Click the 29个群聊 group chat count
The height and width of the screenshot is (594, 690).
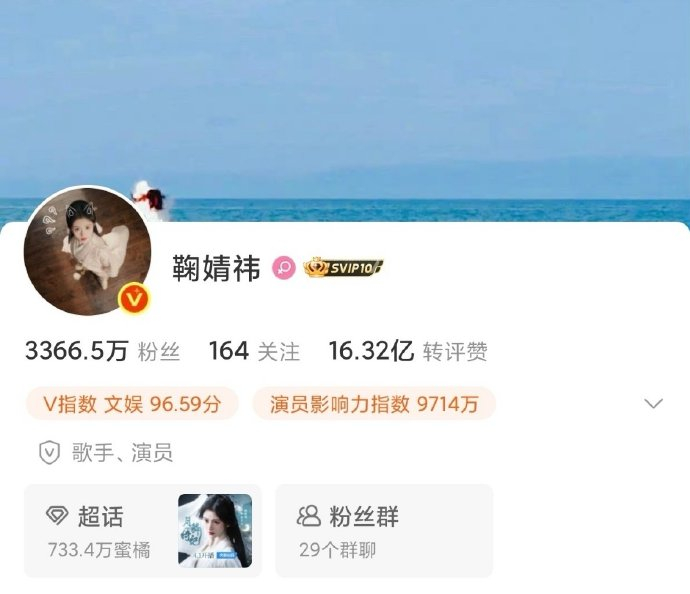click(x=338, y=550)
